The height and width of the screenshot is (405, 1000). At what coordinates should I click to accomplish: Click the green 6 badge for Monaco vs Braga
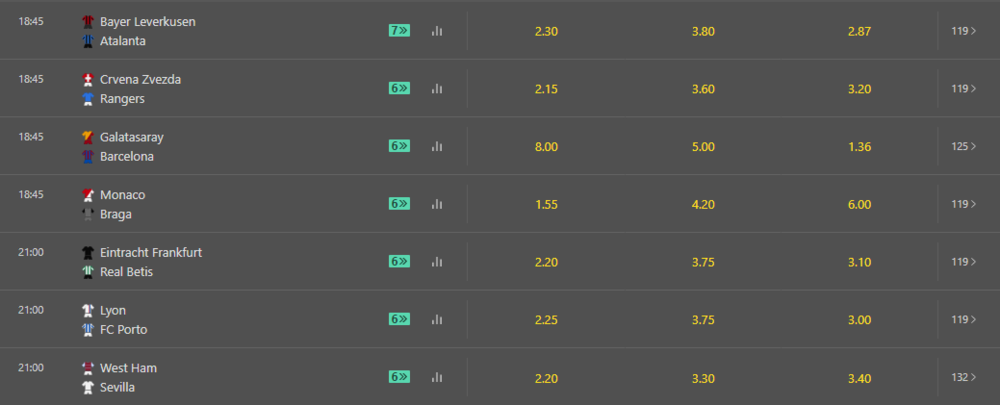[399, 203]
